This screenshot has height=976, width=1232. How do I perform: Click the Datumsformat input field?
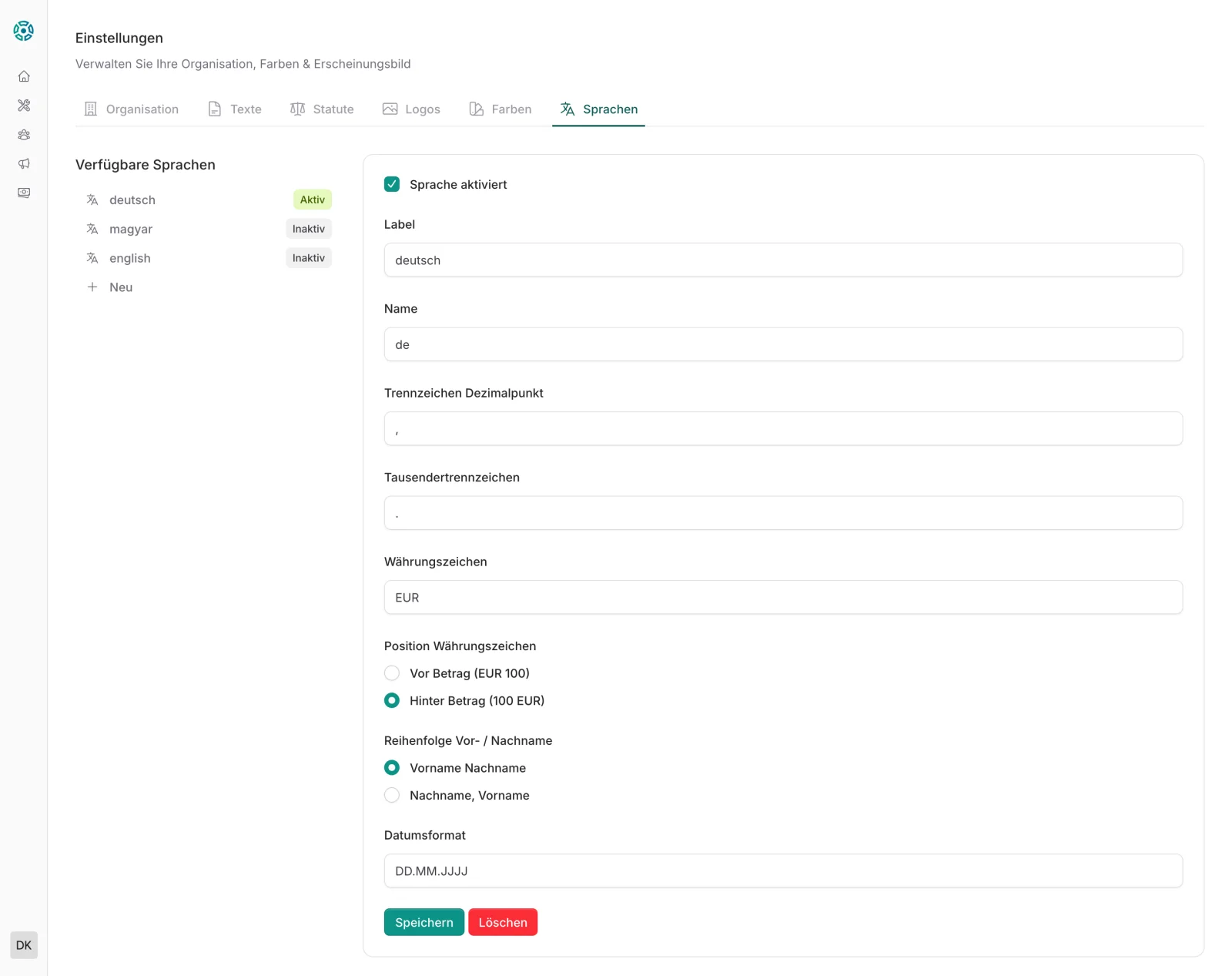[783, 870]
